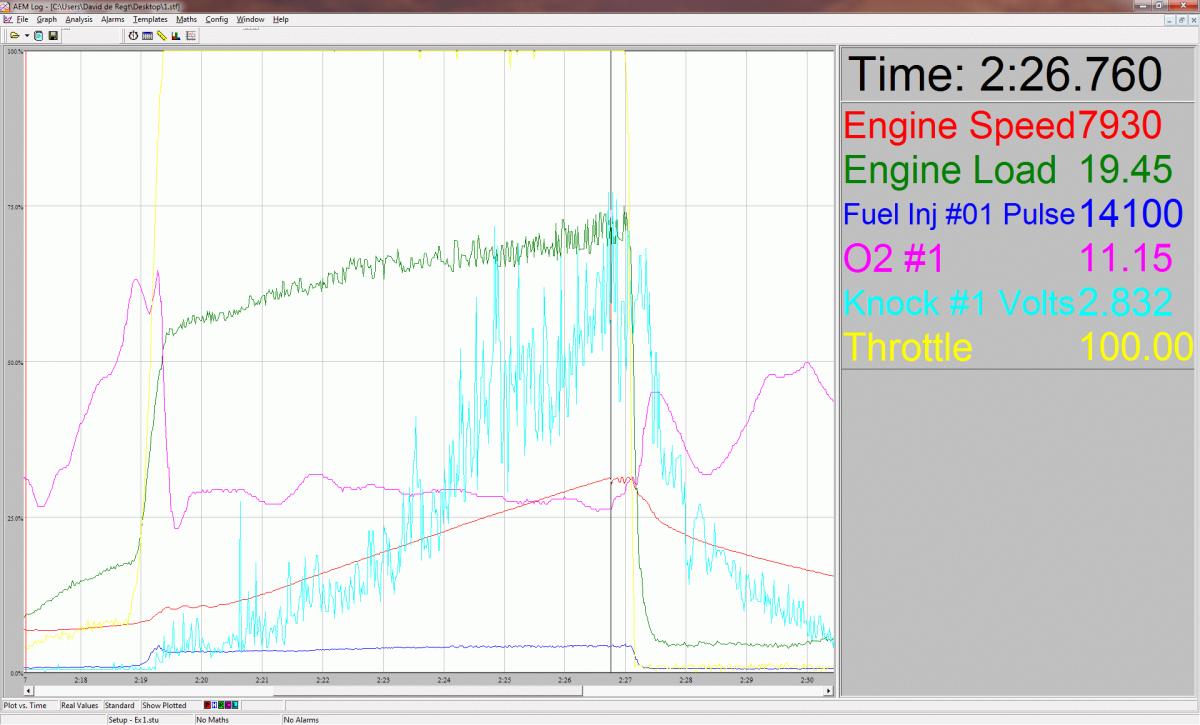Image resolution: width=1200 pixels, height=725 pixels.
Task: Click the gauge dial toolbar icon
Action: pyautogui.click(x=133, y=36)
